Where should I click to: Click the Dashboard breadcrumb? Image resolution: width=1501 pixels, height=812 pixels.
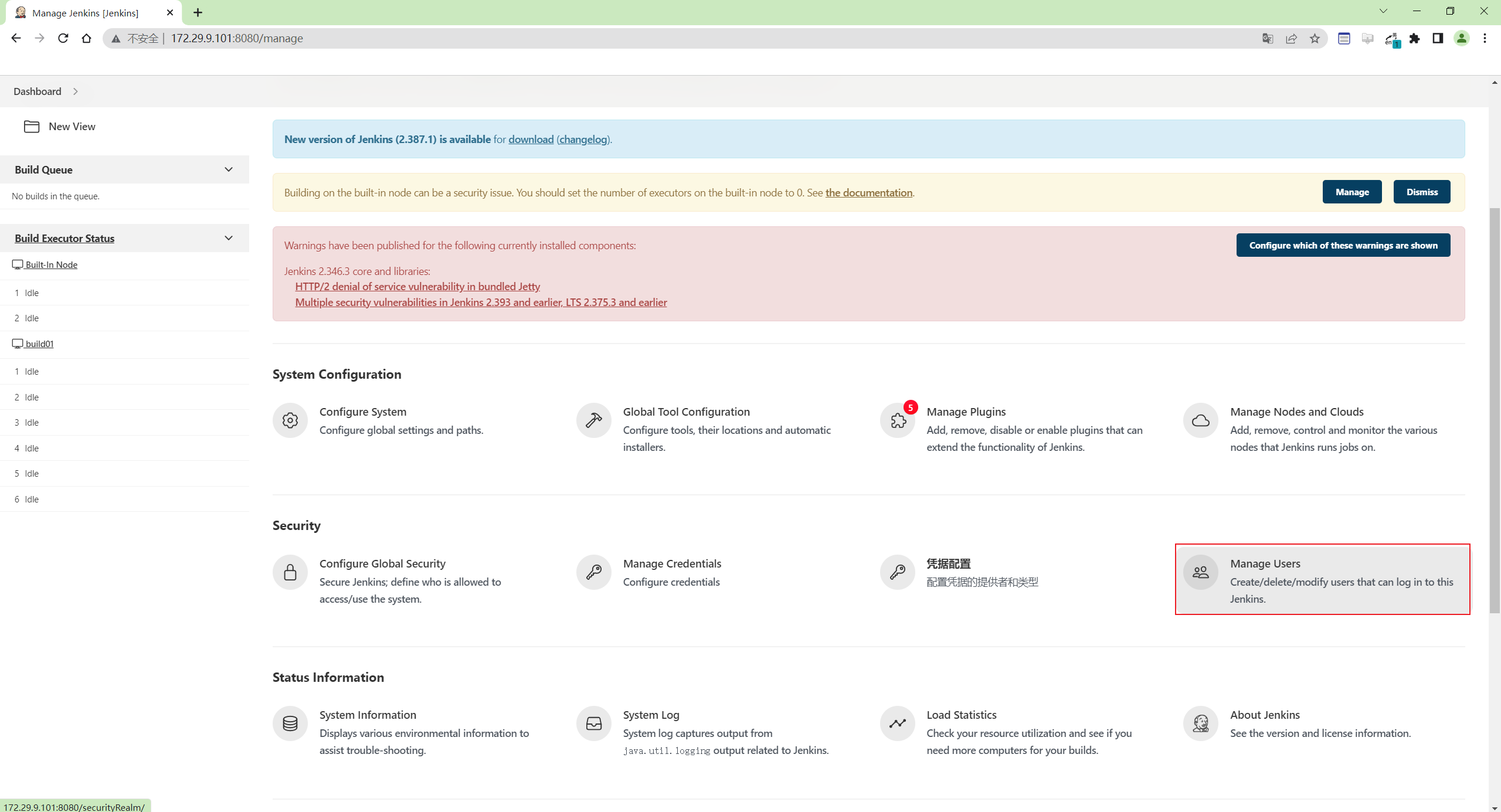tap(38, 91)
